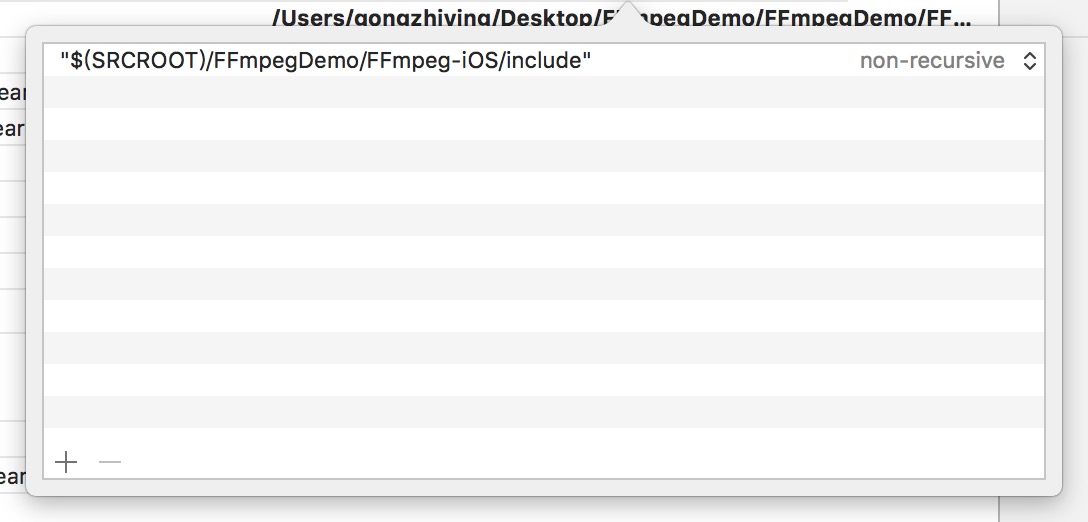The height and width of the screenshot is (522, 1088).
Task: Select the tenth row in the paths list
Action: point(544,348)
